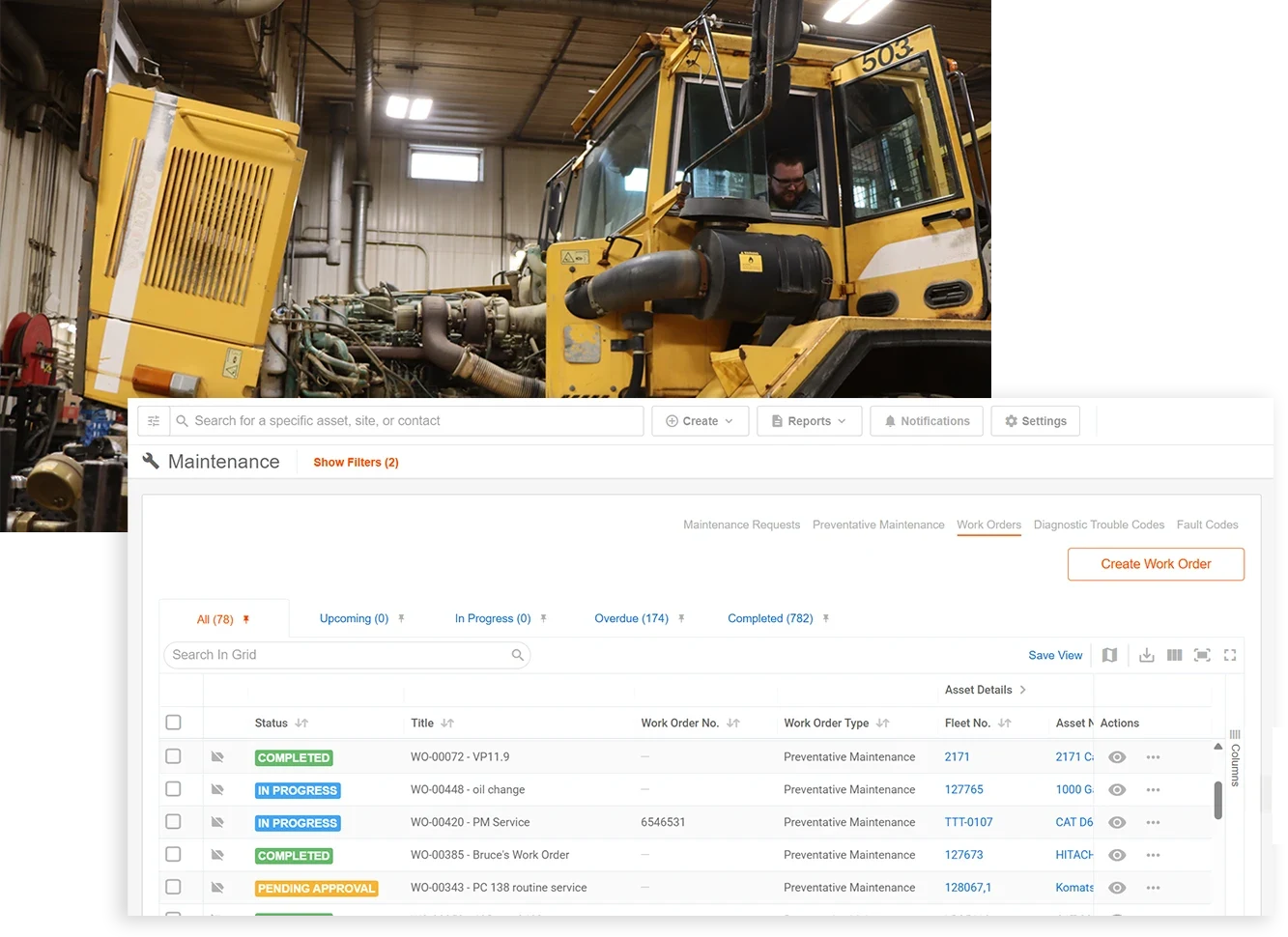Click the download/export grid icon

point(1146,655)
